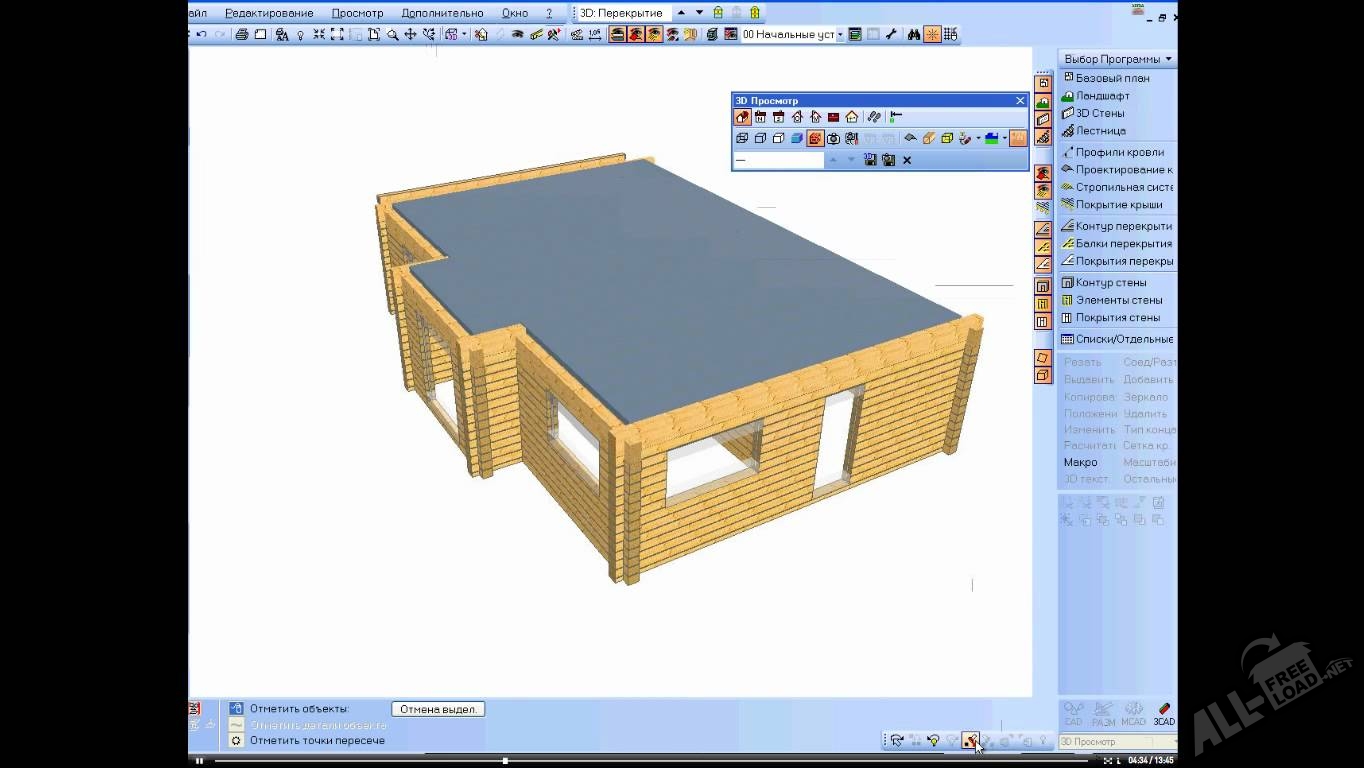
Task: Click the wrench settings icon in toolbar
Action: coord(890,34)
